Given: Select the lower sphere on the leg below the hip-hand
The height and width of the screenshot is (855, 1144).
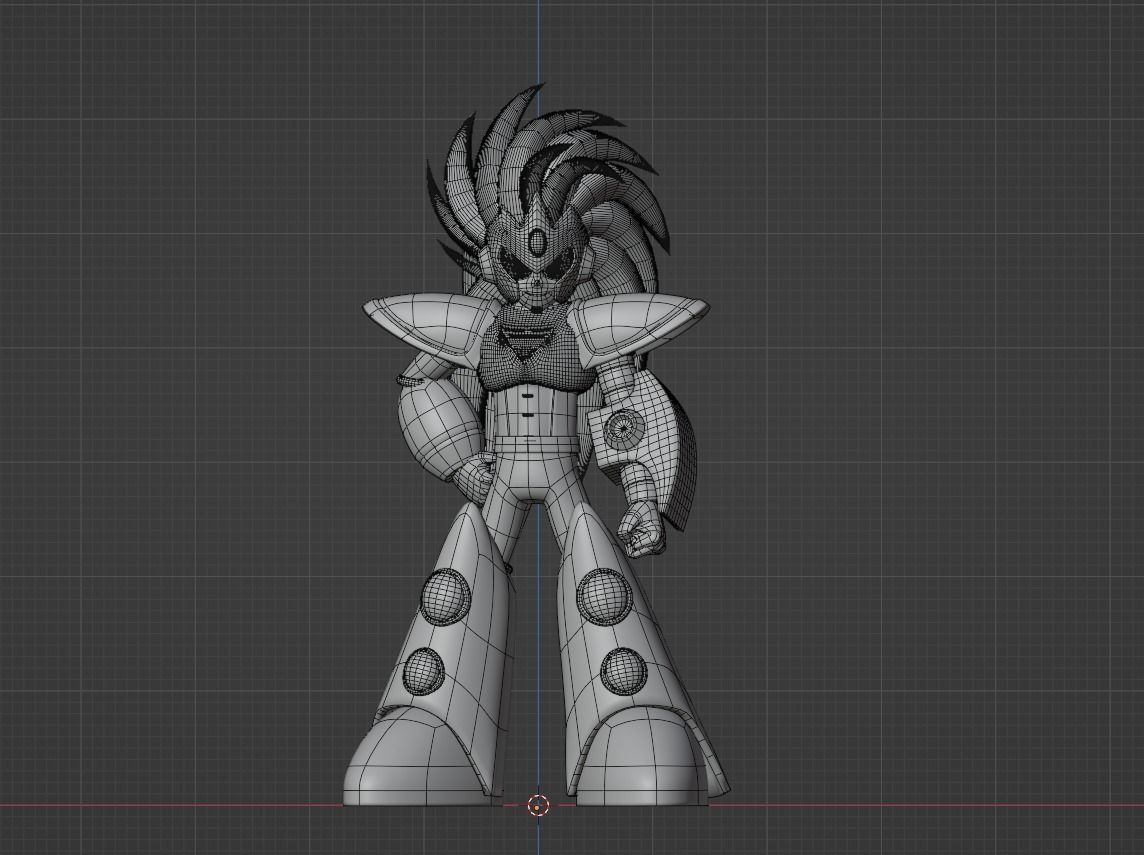Looking at the screenshot, I should point(424,671).
